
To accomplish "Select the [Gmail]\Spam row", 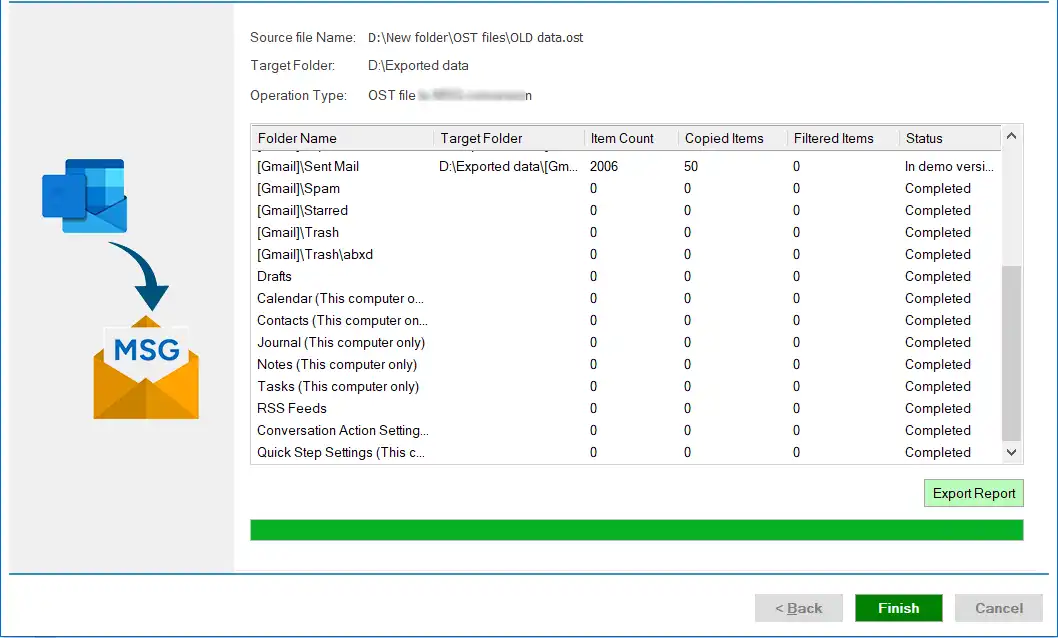I will tap(626, 189).
